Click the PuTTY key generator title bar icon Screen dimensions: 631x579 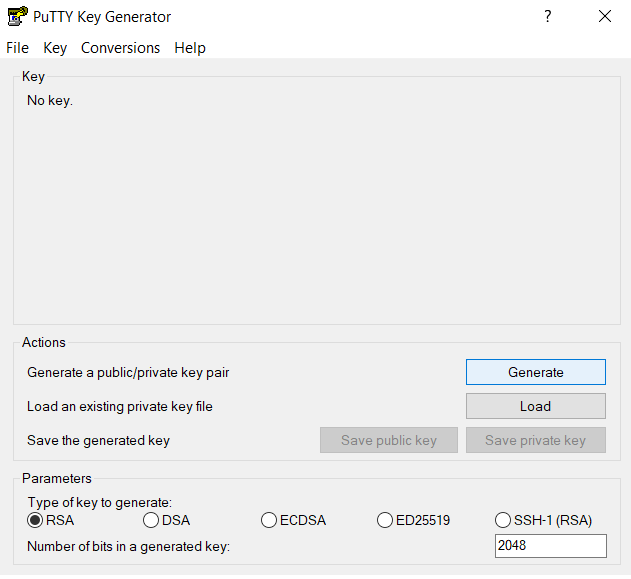[17, 16]
